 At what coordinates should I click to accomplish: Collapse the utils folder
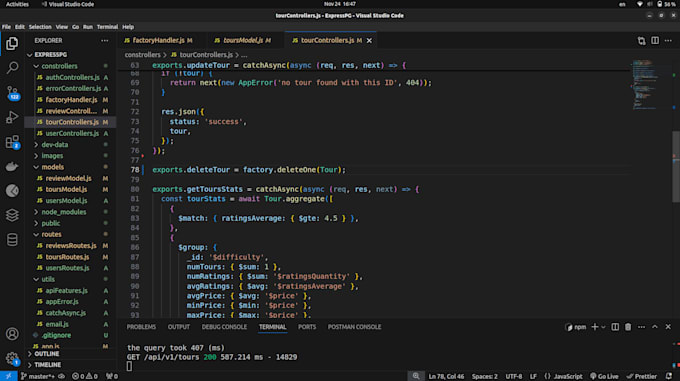click(36, 279)
